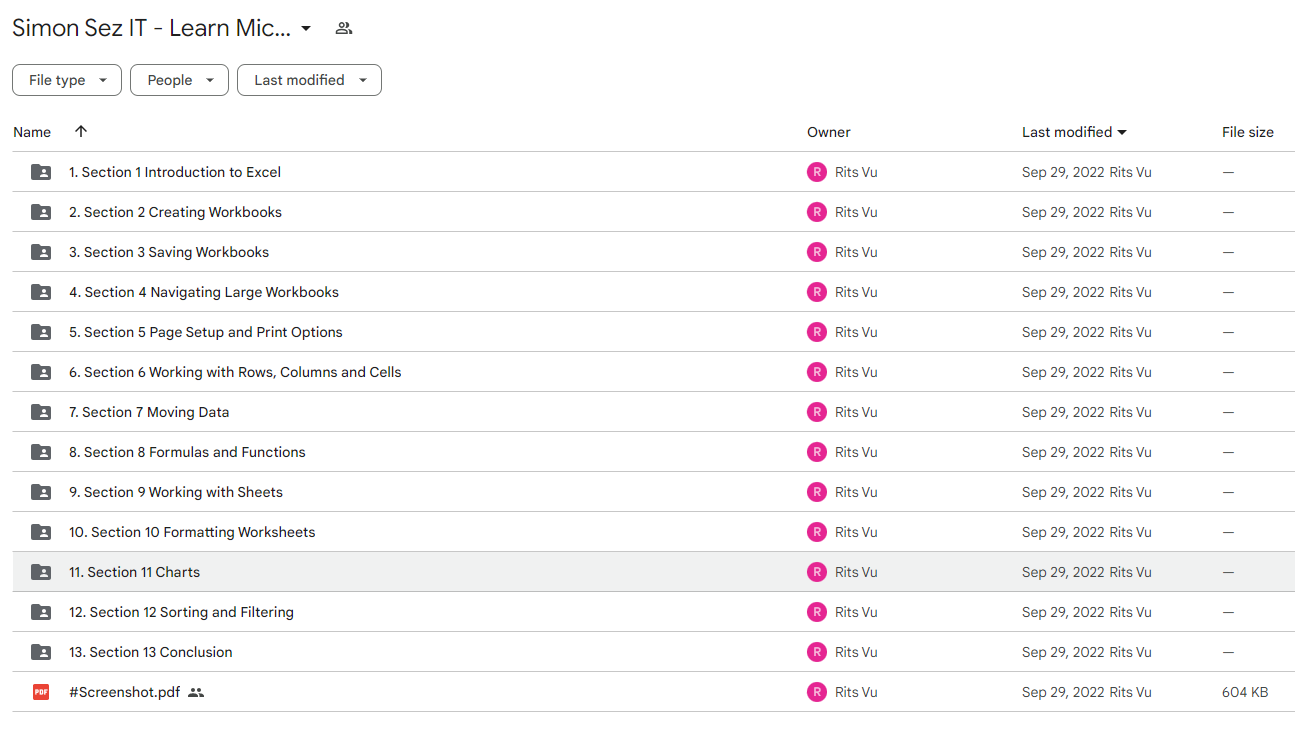1295x741 pixels.
Task: Open "7. Section 7 Moving Data"
Action: coord(149,412)
